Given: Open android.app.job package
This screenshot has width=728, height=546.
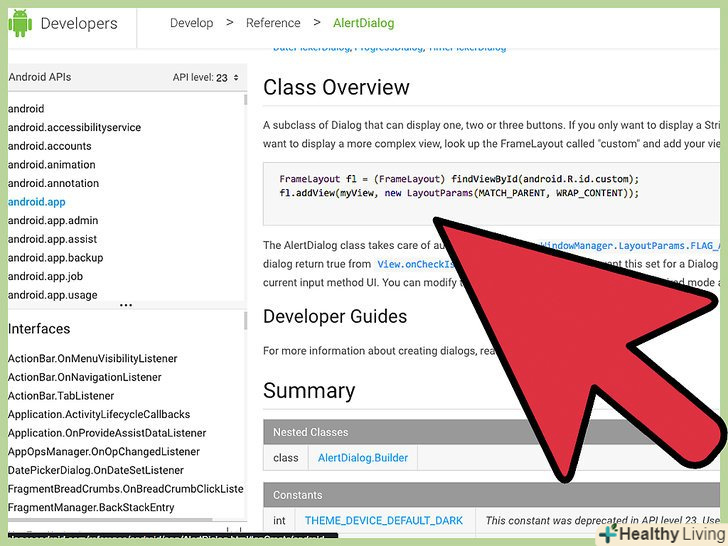Looking at the screenshot, I should [46, 276].
